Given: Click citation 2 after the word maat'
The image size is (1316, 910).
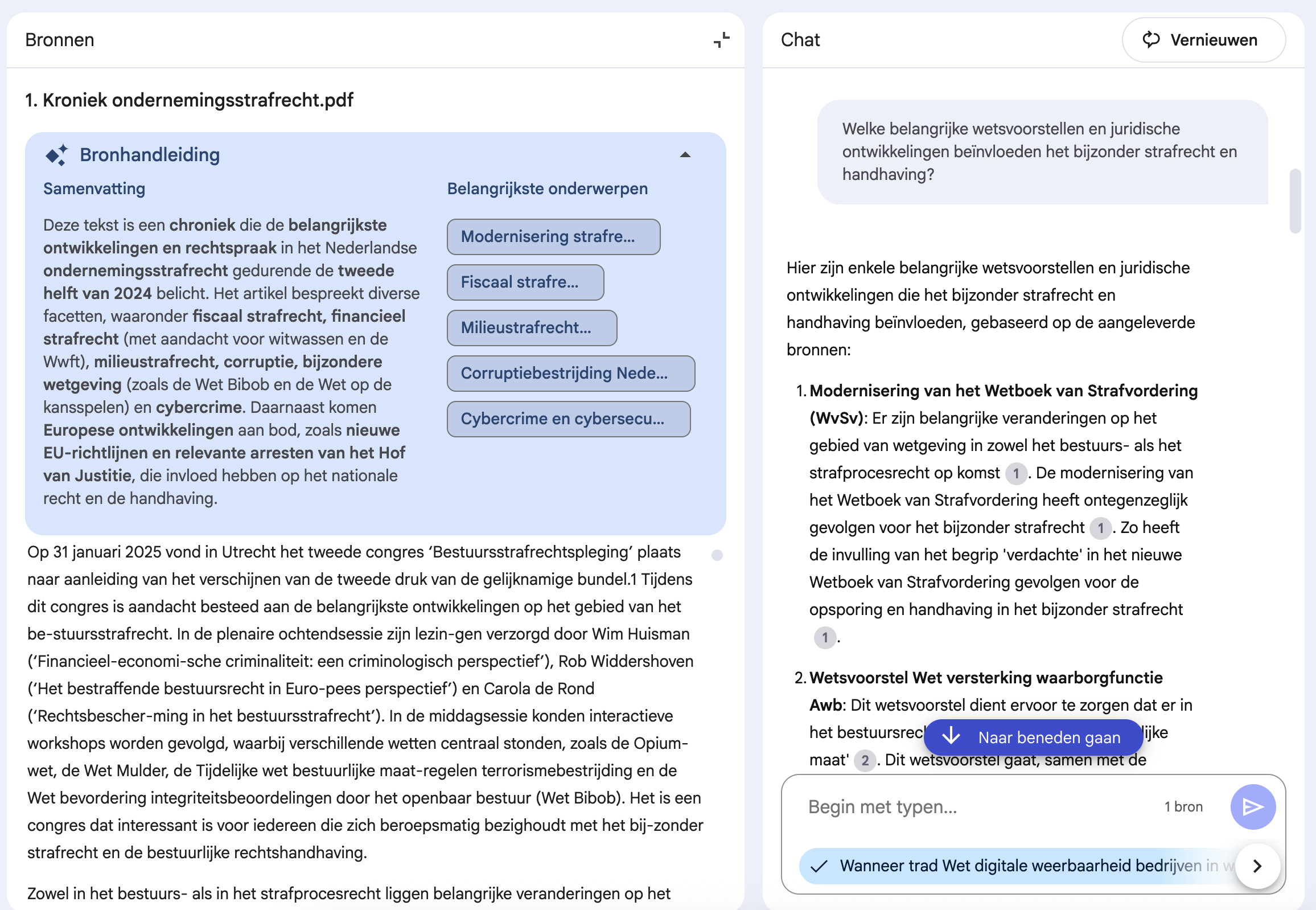Looking at the screenshot, I should 865,761.
